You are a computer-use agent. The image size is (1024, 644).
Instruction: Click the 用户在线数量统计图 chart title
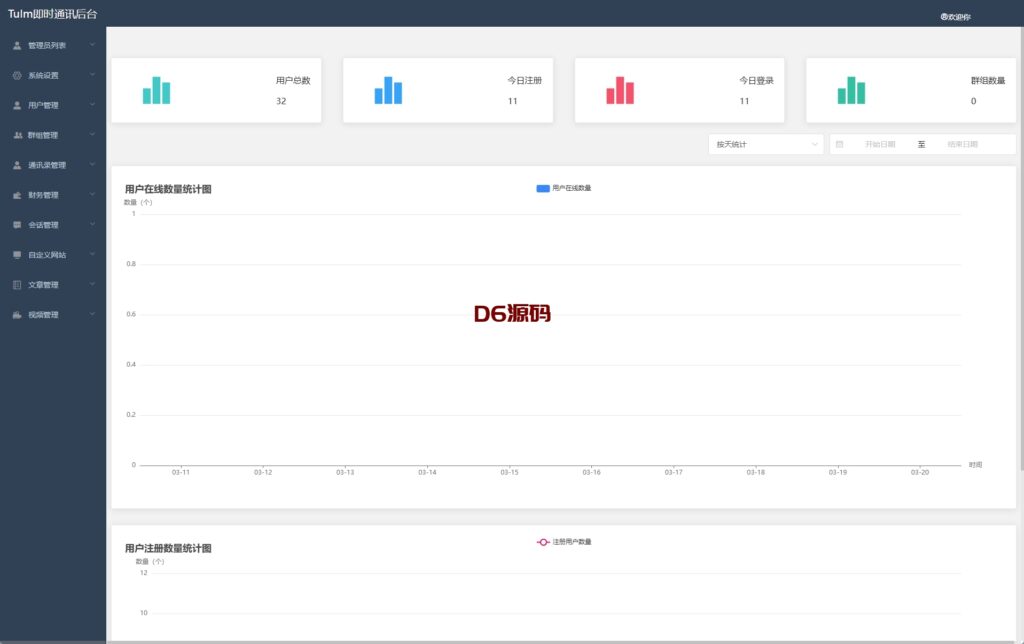tap(168, 189)
